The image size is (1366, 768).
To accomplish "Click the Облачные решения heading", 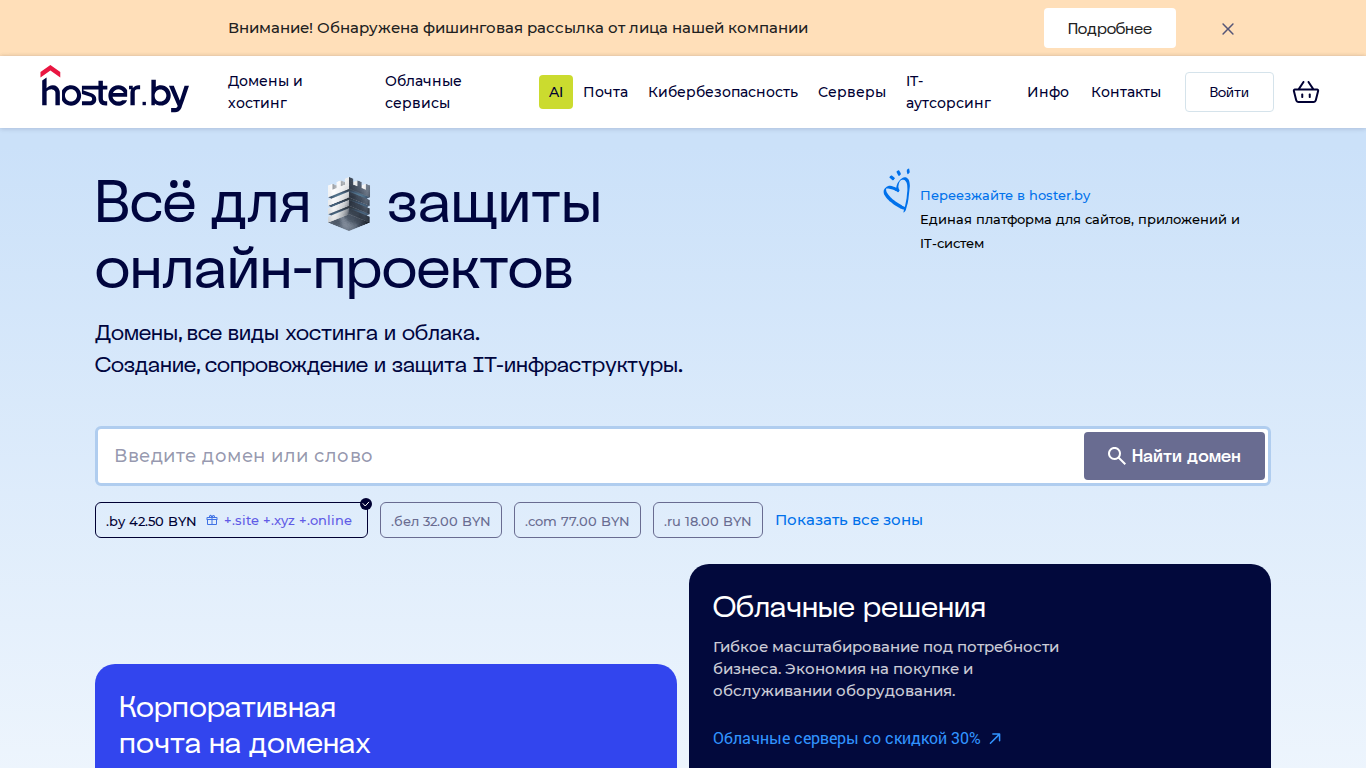I will (x=849, y=607).
